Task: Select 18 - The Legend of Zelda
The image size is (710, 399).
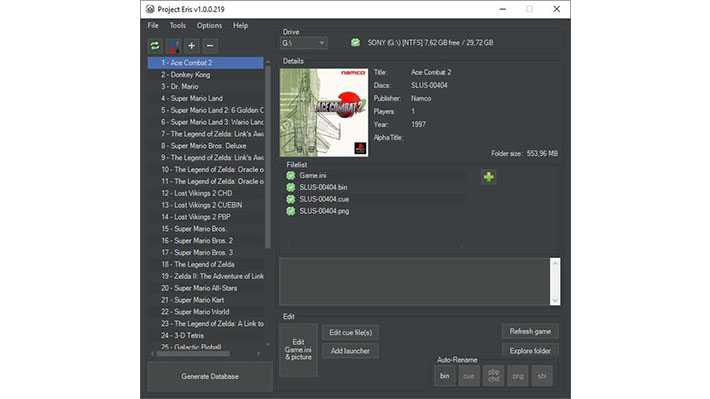Action: (206, 264)
